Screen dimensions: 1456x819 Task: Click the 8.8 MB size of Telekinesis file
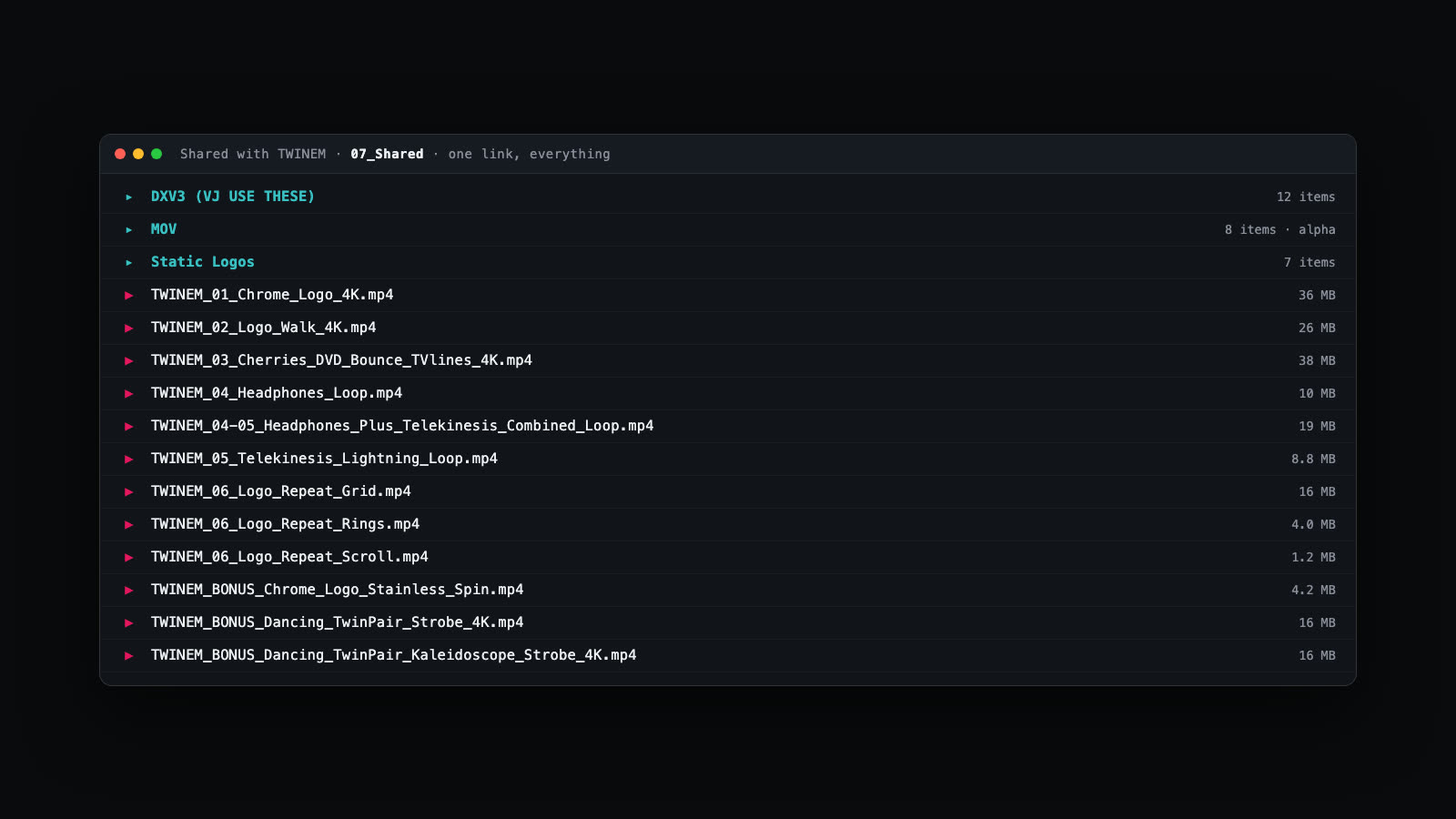point(1313,459)
